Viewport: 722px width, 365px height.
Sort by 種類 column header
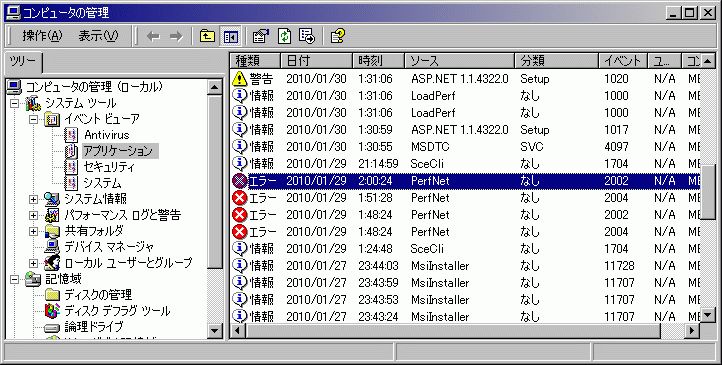[x=255, y=61]
